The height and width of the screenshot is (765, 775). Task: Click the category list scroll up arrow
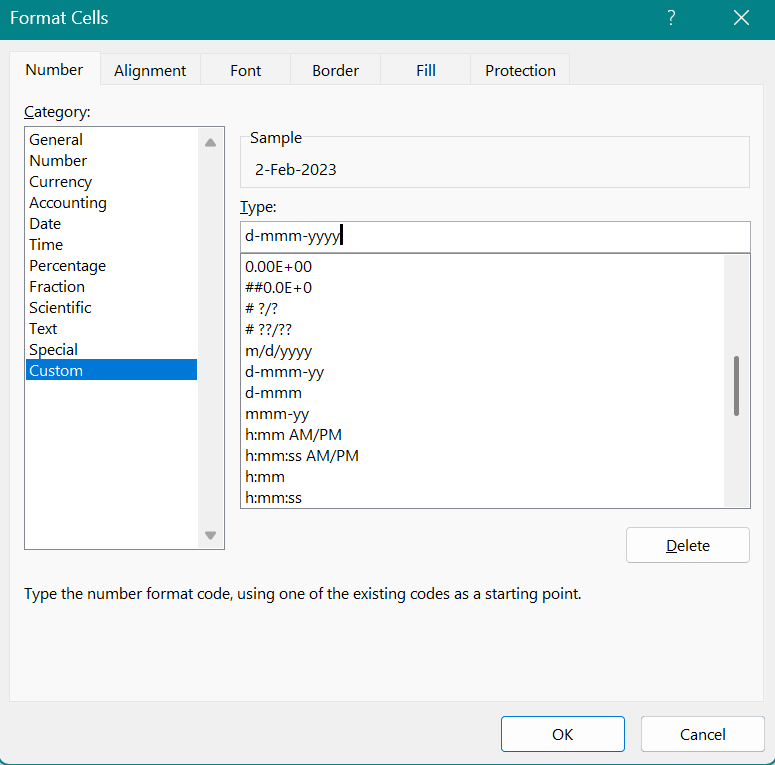211,142
